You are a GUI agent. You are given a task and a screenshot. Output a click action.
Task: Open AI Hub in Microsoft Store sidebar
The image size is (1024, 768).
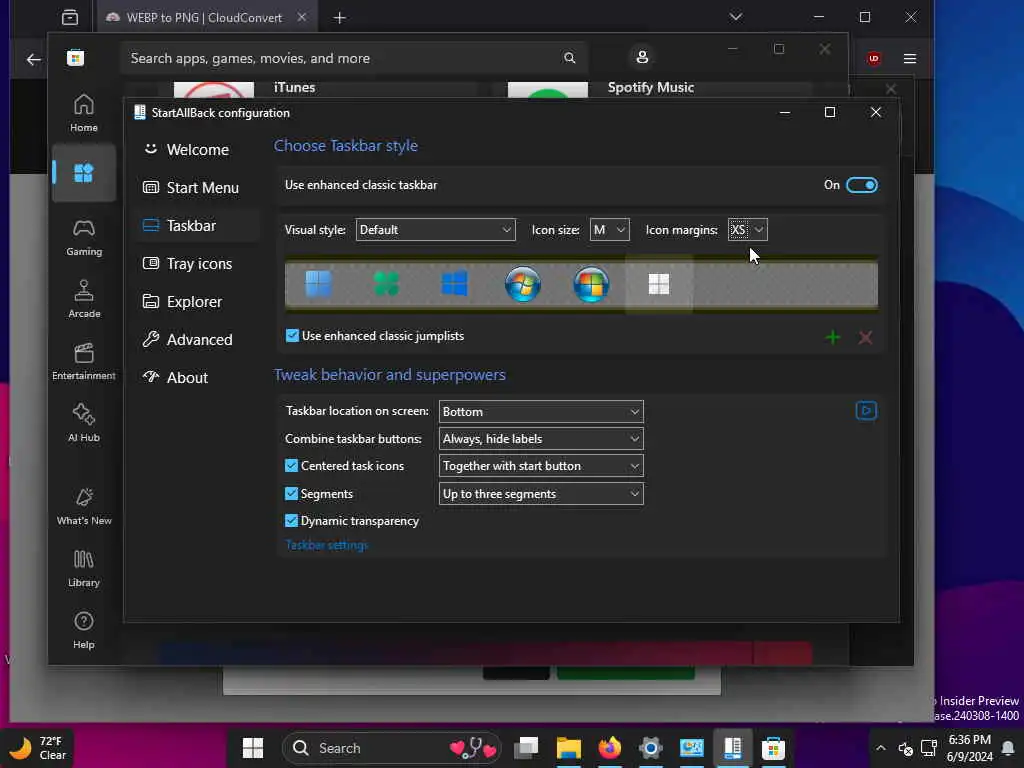[84, 423]
